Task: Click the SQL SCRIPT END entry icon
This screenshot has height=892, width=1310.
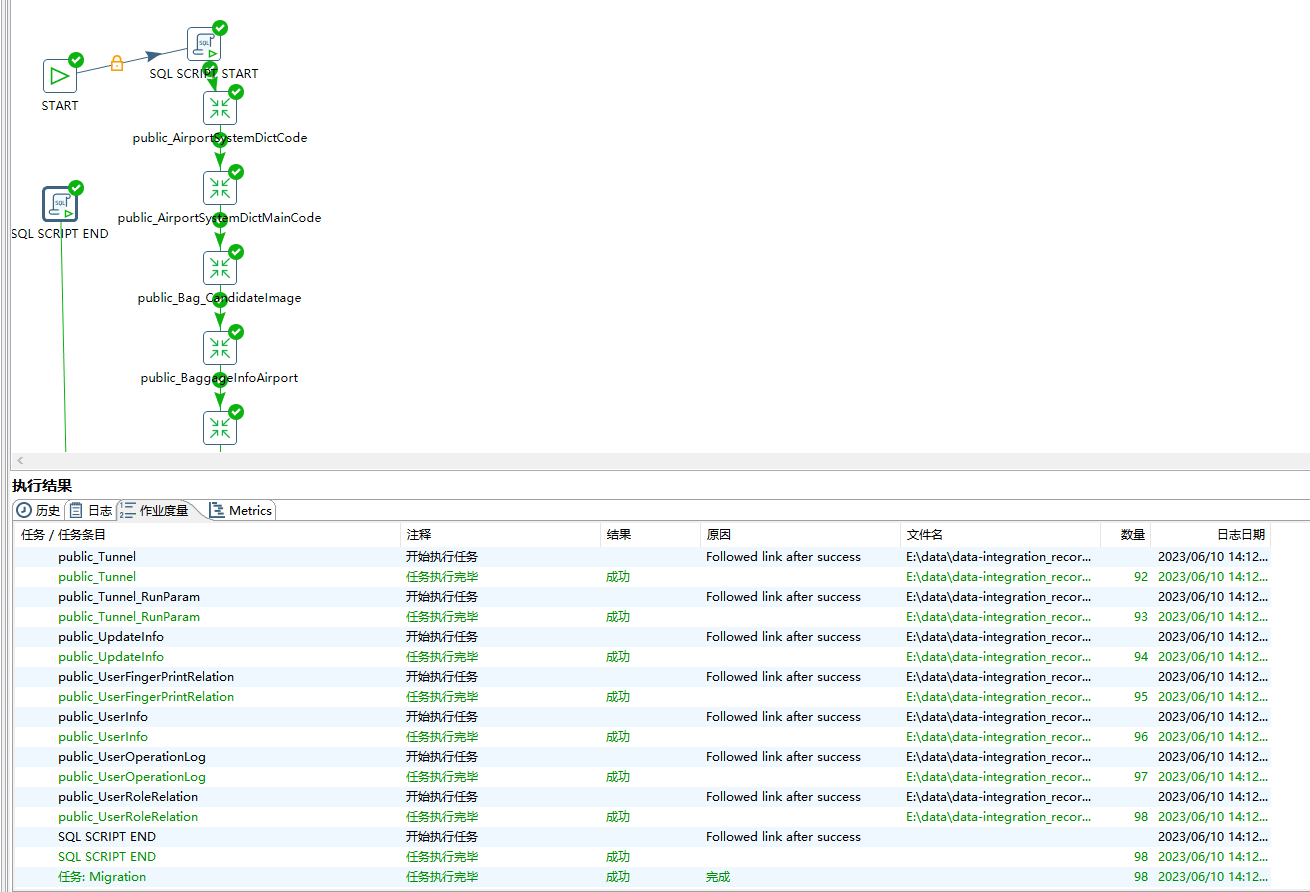Action: point(60,204)
